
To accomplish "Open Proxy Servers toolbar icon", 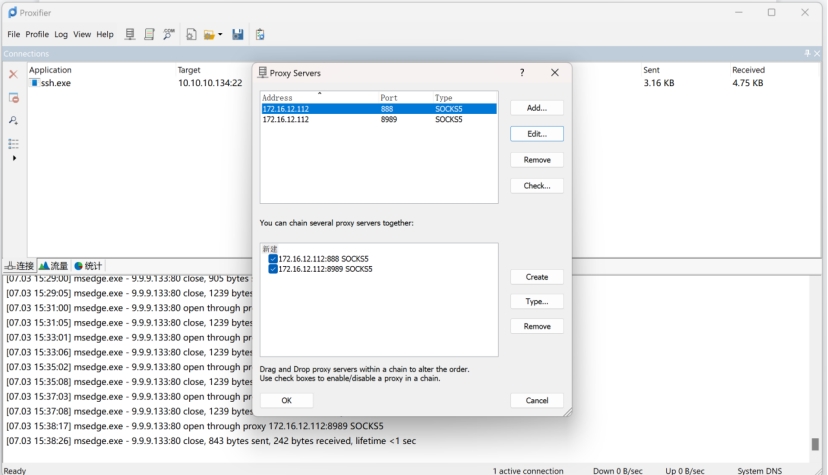I will (x=130, y=34).
